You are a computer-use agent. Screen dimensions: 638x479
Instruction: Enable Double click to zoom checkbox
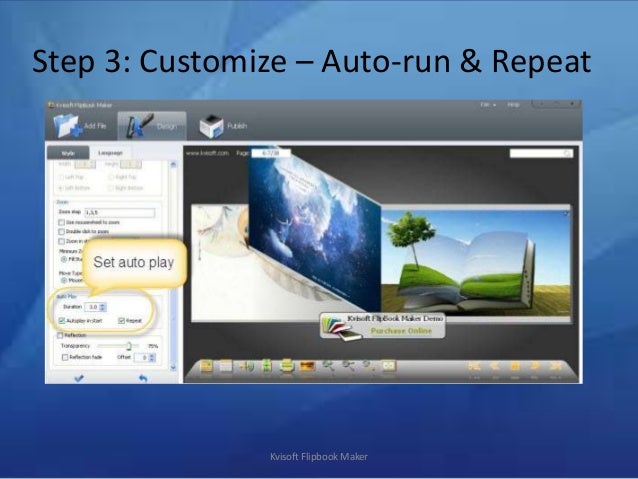[x=61, y=232]
